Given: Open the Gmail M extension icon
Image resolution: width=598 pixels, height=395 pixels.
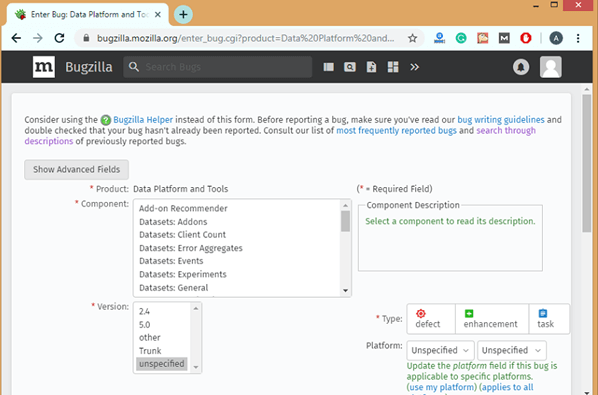Looking at the screenshot, I should click(x=504, y=38).
